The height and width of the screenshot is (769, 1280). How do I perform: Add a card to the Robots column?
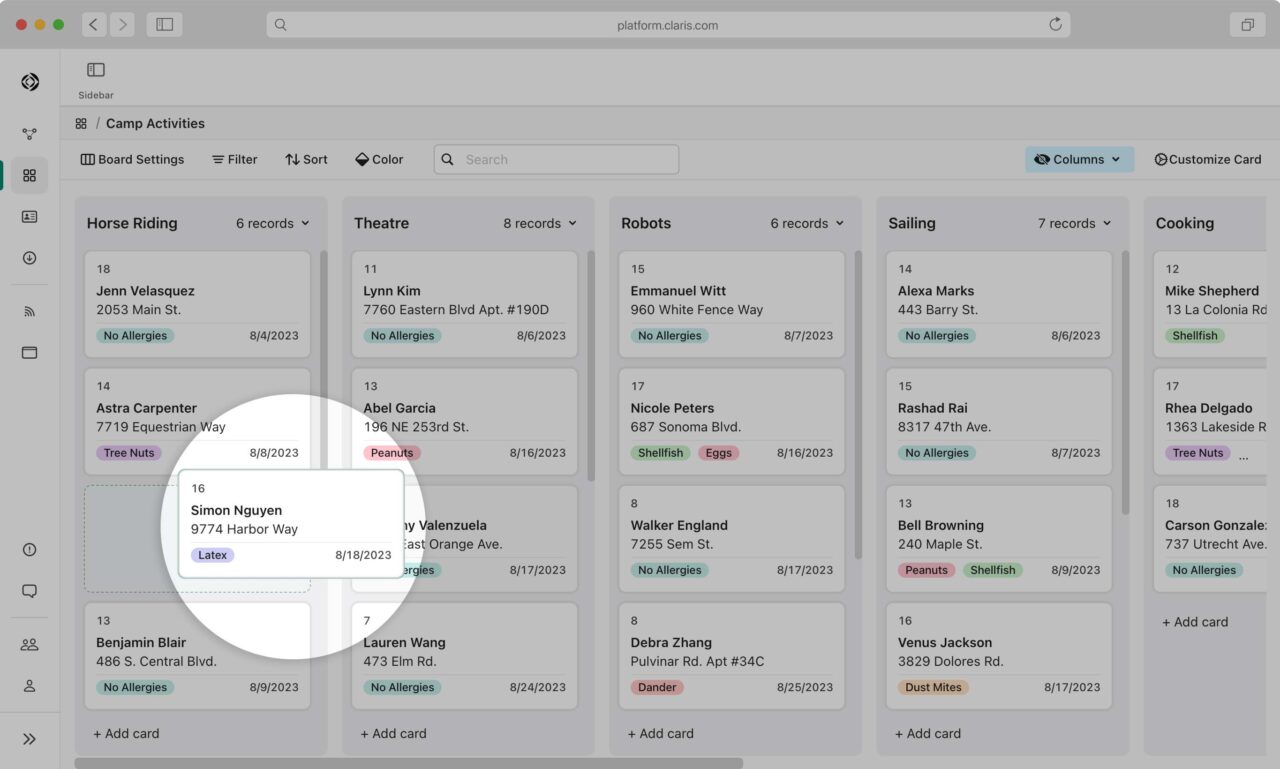coord(660,733)
